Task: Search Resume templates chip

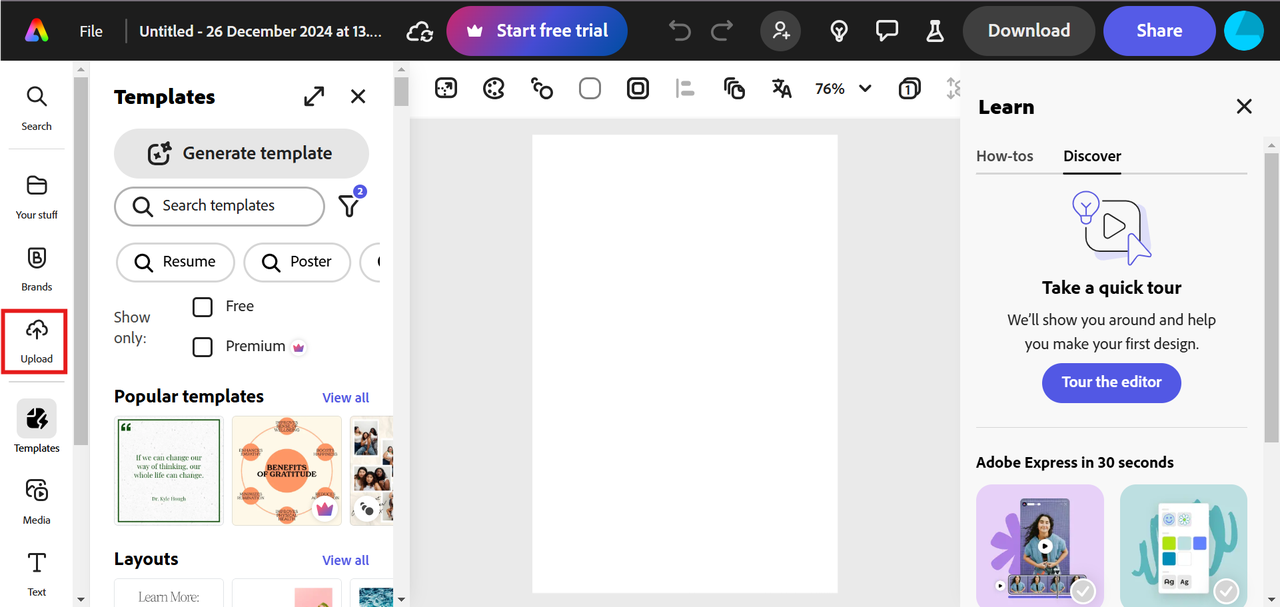Action: coord(175,262)
